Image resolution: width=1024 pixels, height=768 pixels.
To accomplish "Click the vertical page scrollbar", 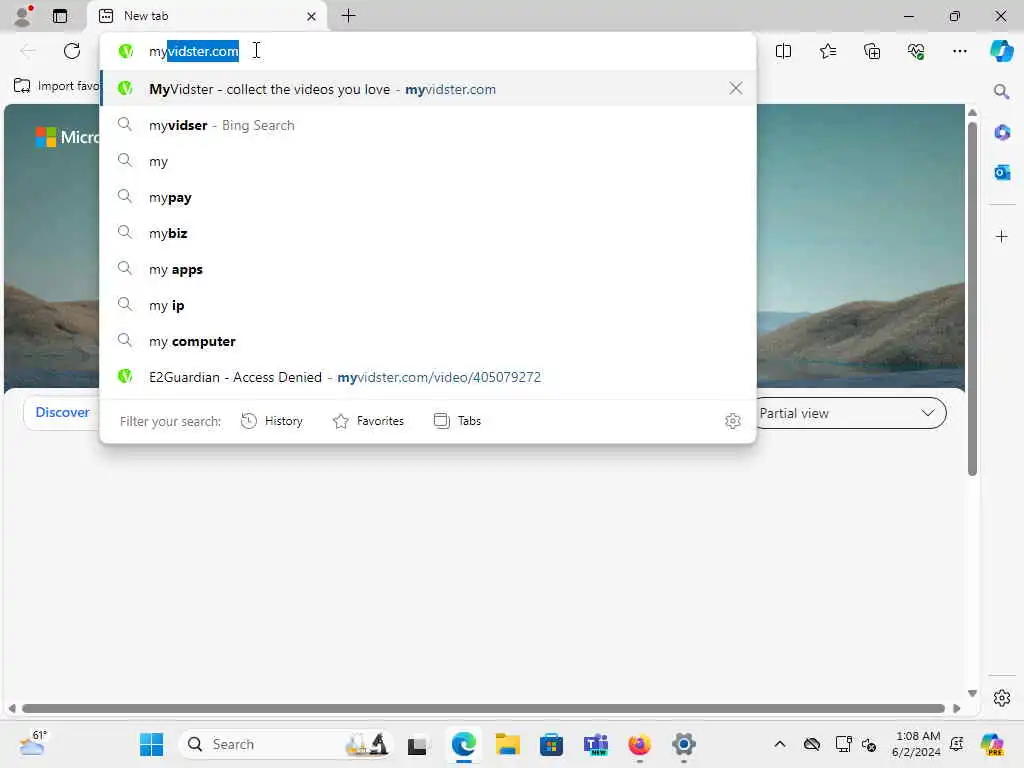I will pos(972,297).
